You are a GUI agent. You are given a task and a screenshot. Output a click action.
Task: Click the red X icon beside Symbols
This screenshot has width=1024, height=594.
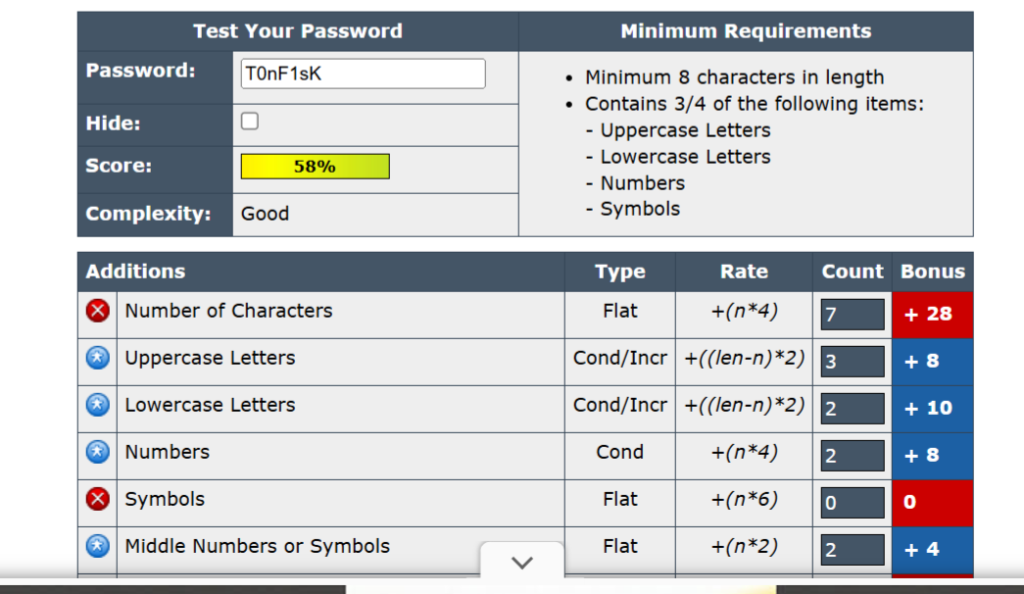[97, 499]
